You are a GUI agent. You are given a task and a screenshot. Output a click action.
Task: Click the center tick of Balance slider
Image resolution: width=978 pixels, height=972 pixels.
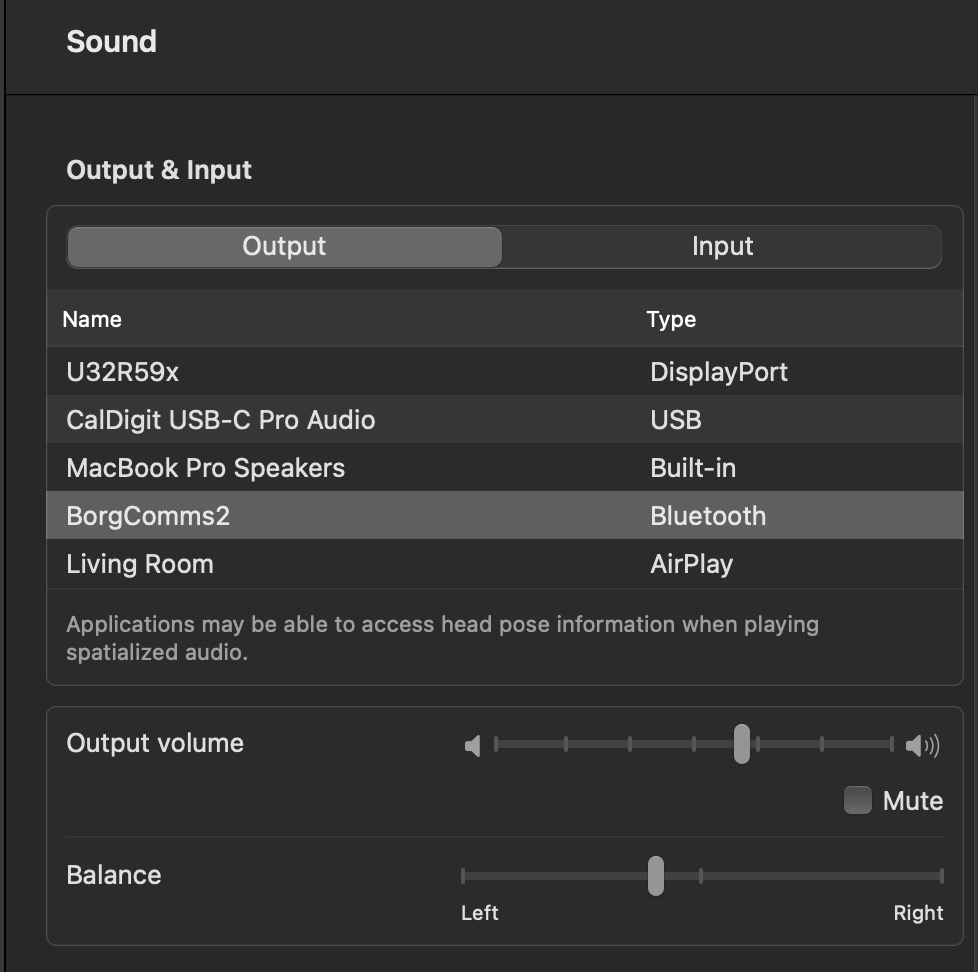[x=700, y=876]
